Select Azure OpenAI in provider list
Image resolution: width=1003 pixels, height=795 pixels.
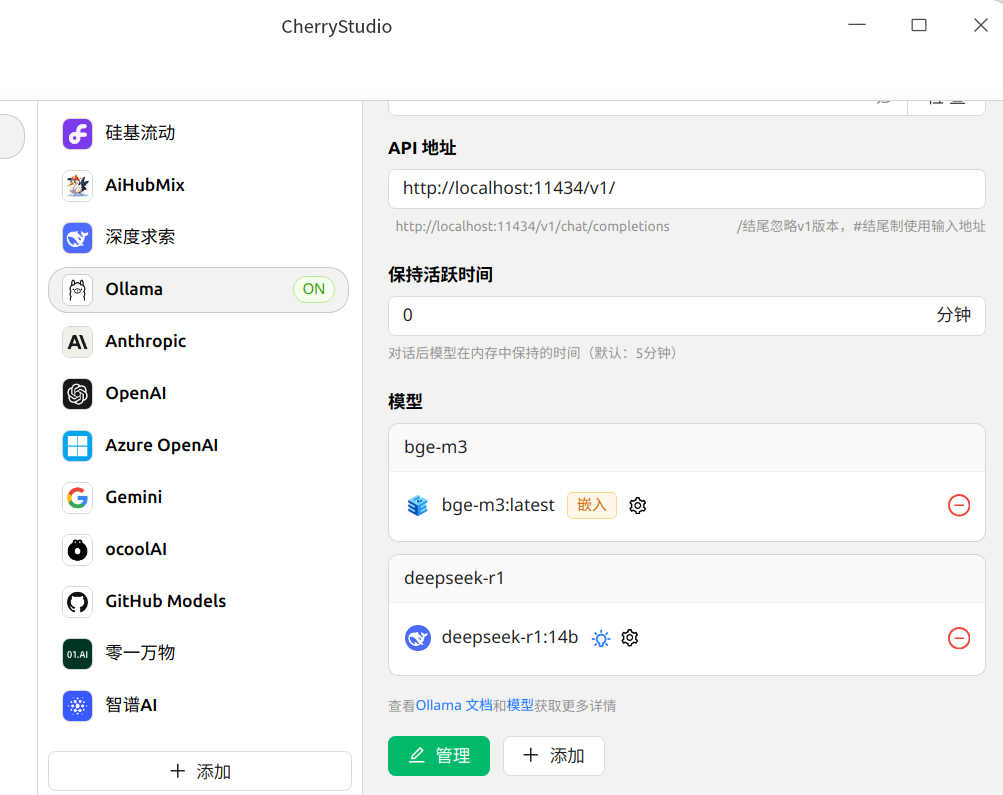[x=198, y=446]
